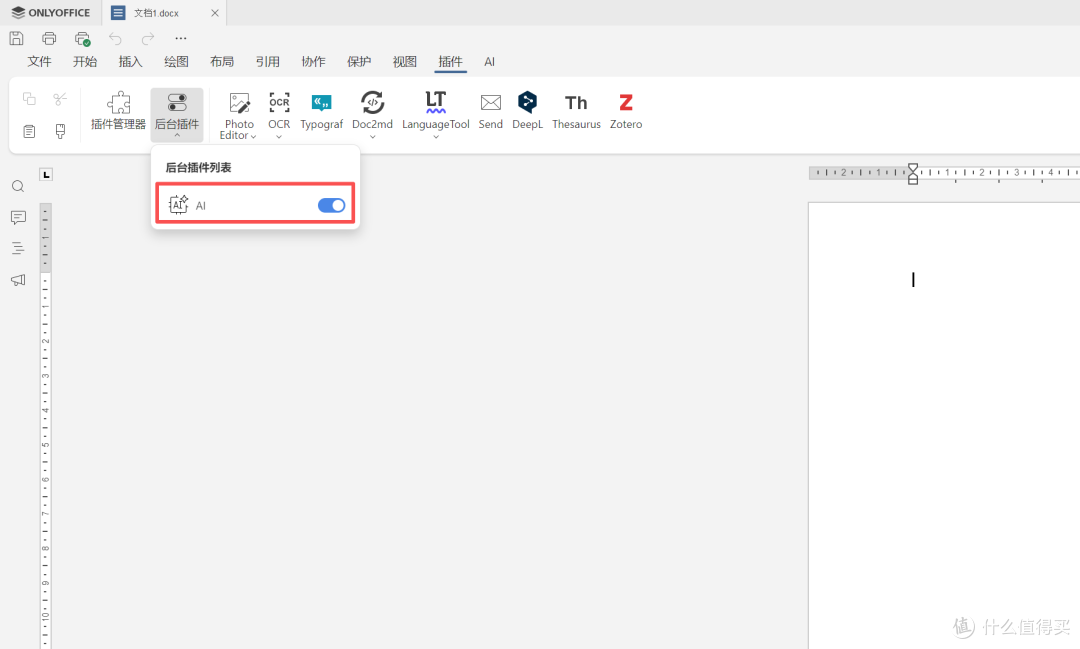Launch the DeepL translation plugin
The height and width of the screenshot is (649, 1080).
[528, 112]
